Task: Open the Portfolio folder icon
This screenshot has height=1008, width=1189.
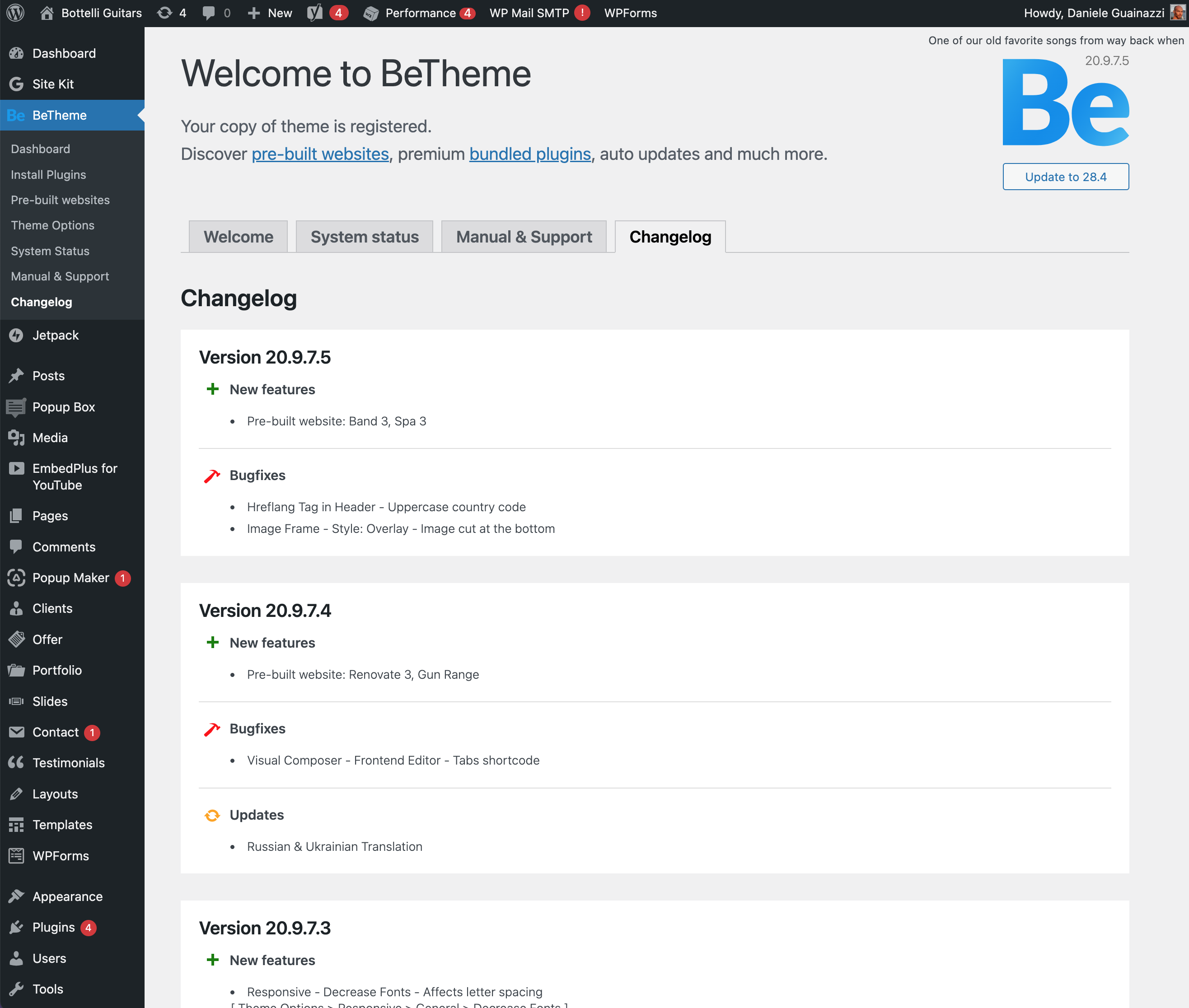Action: click(x=16, y=670)
